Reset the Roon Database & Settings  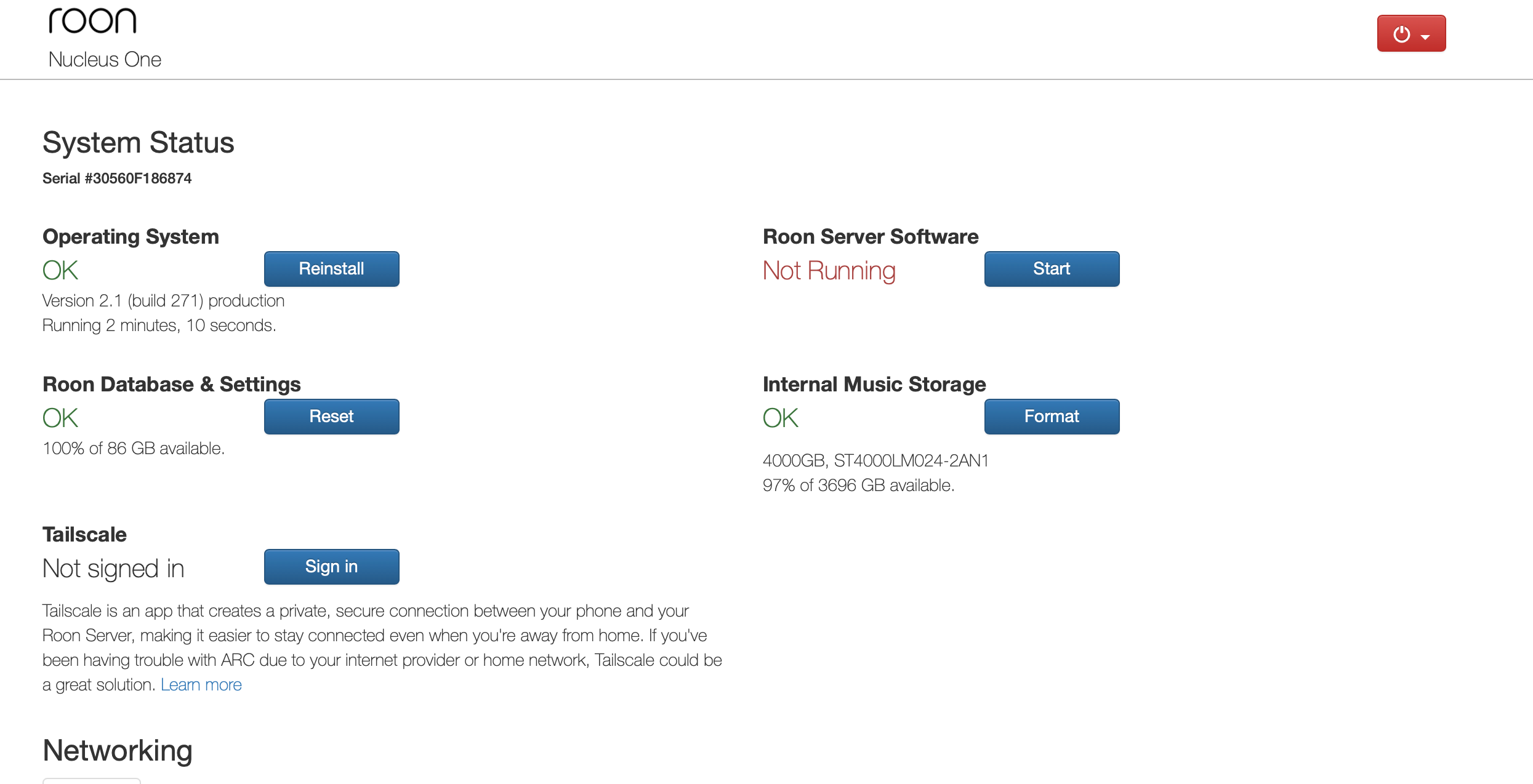tap(332, 417)
